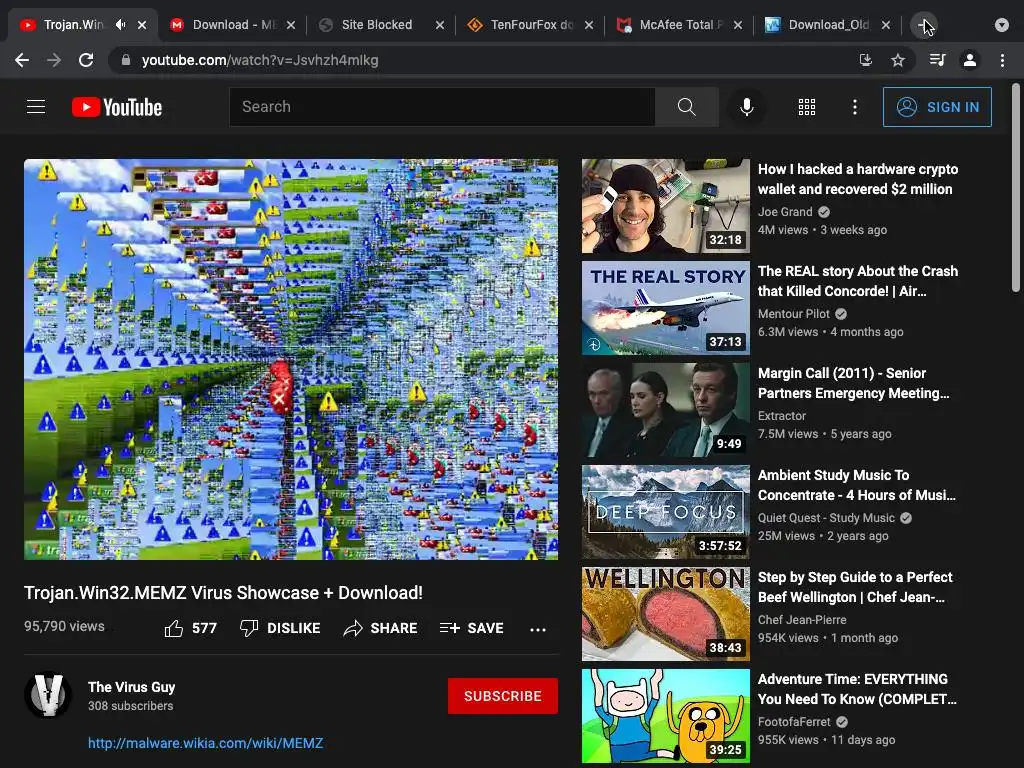Close the McAfee Total tab
Viewport: 1024px width, 768px height.
coord(737,25)
